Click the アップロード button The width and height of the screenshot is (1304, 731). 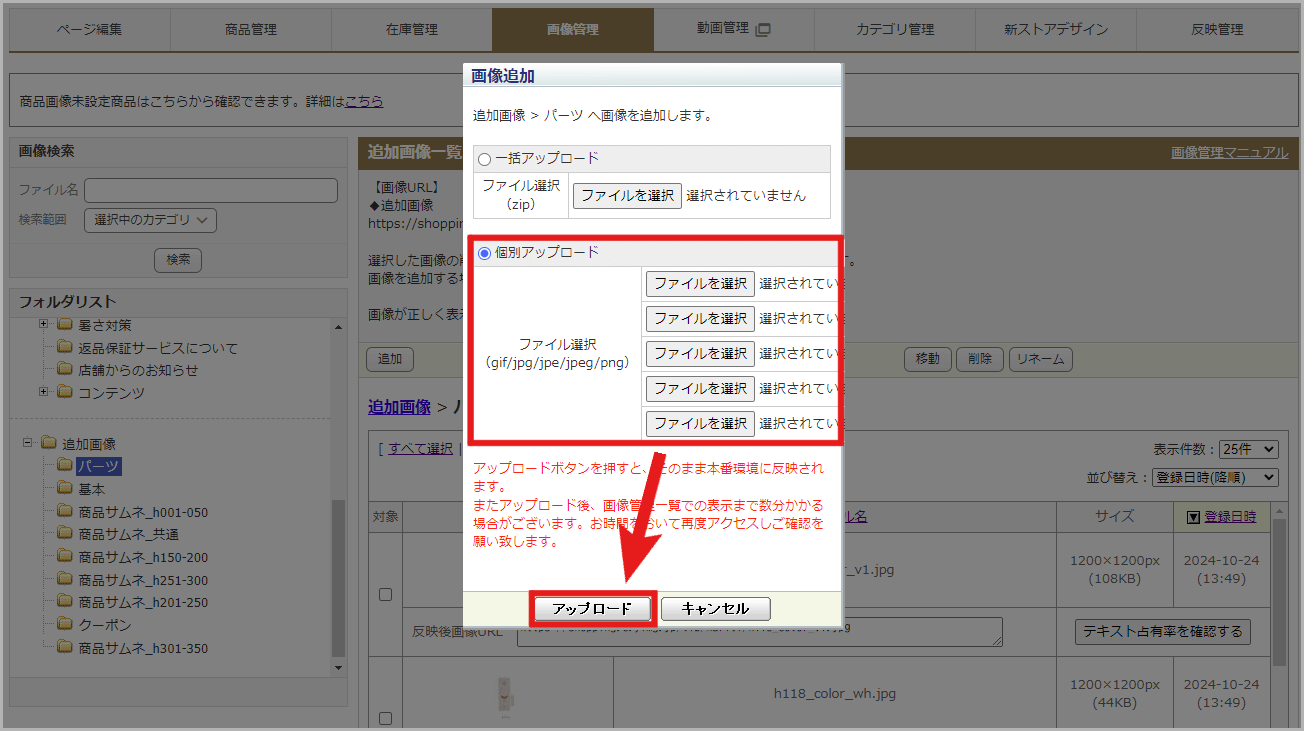(592, 609)
